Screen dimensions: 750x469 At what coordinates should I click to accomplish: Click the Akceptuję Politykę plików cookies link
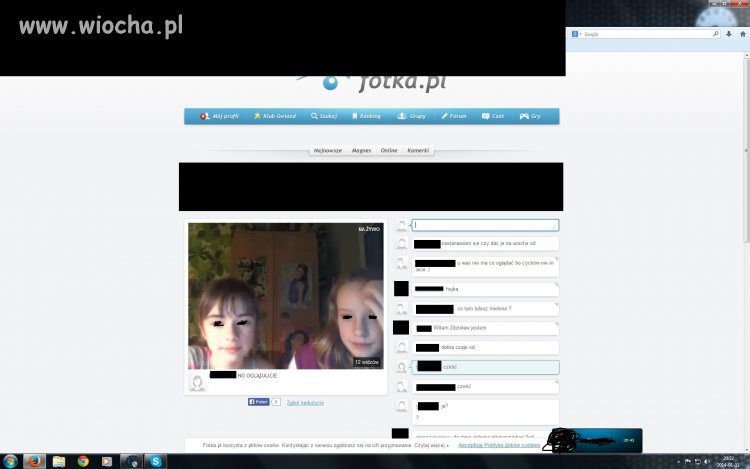coord(499,445)
